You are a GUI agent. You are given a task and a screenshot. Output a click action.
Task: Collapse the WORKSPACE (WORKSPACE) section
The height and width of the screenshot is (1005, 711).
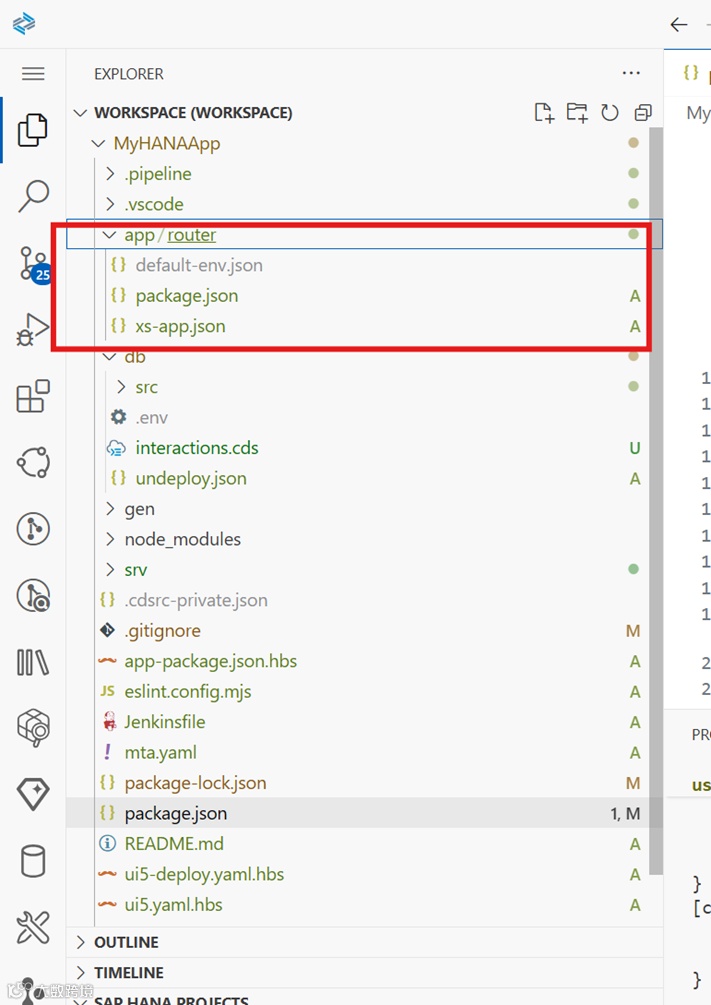click(80, 113)
